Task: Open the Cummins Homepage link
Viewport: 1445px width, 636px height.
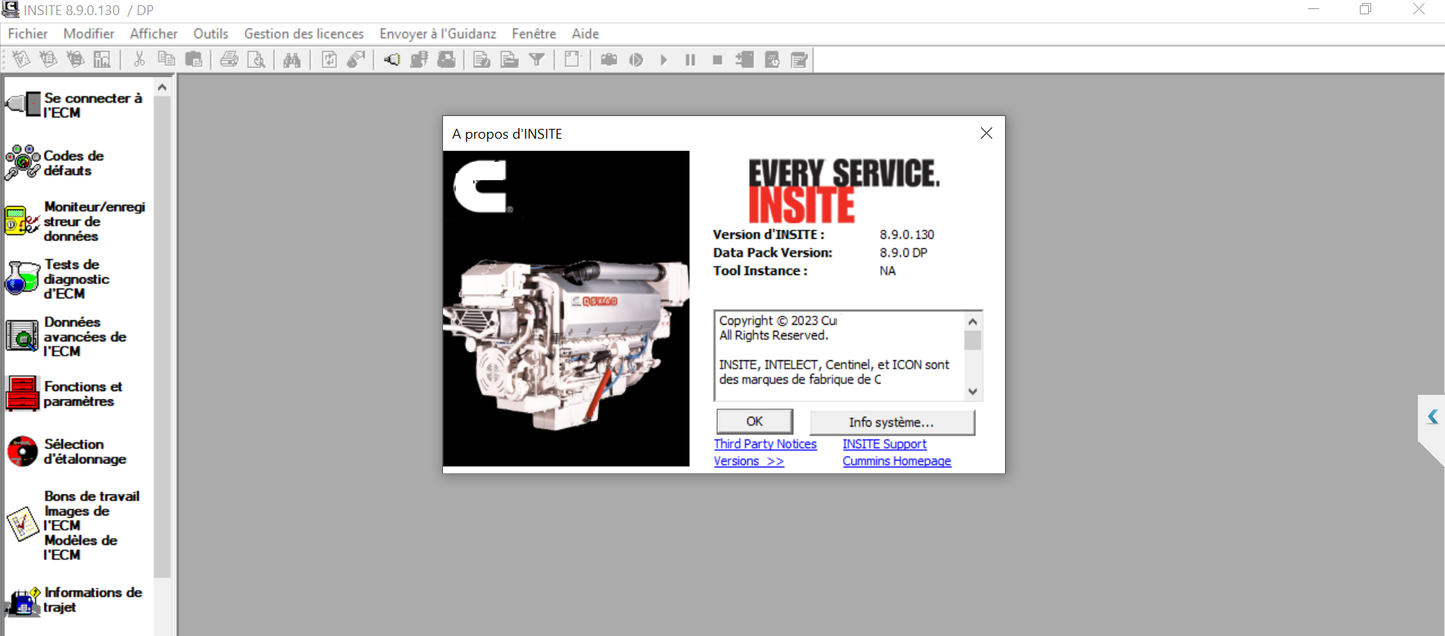Action: pyautogui.click(x=897, y=461)
